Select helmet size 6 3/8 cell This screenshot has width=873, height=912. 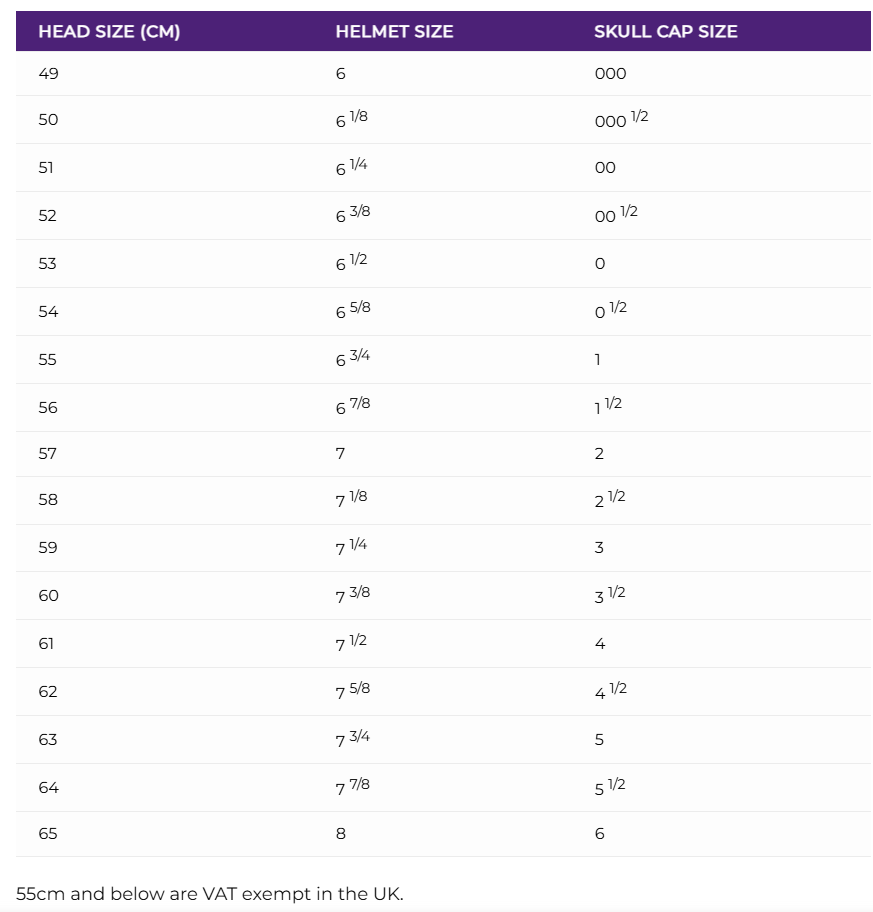tap(353, 215)
